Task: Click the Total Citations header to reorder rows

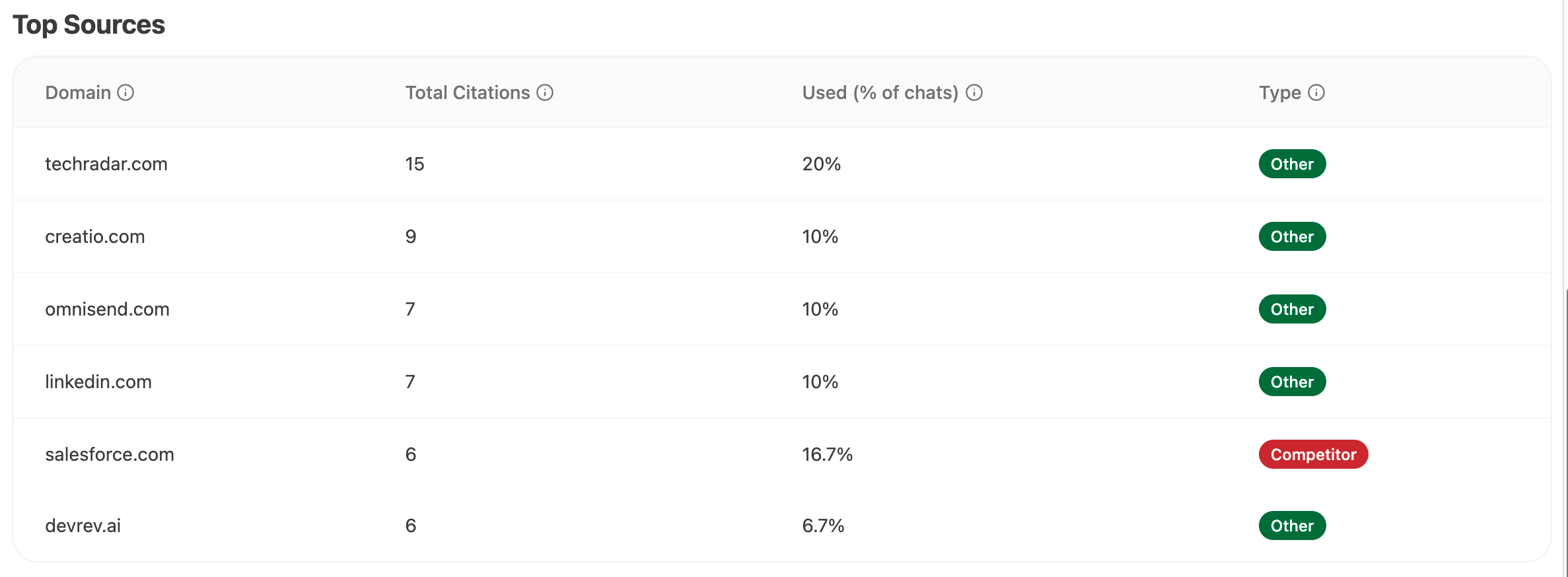Action: coord(468,92)
